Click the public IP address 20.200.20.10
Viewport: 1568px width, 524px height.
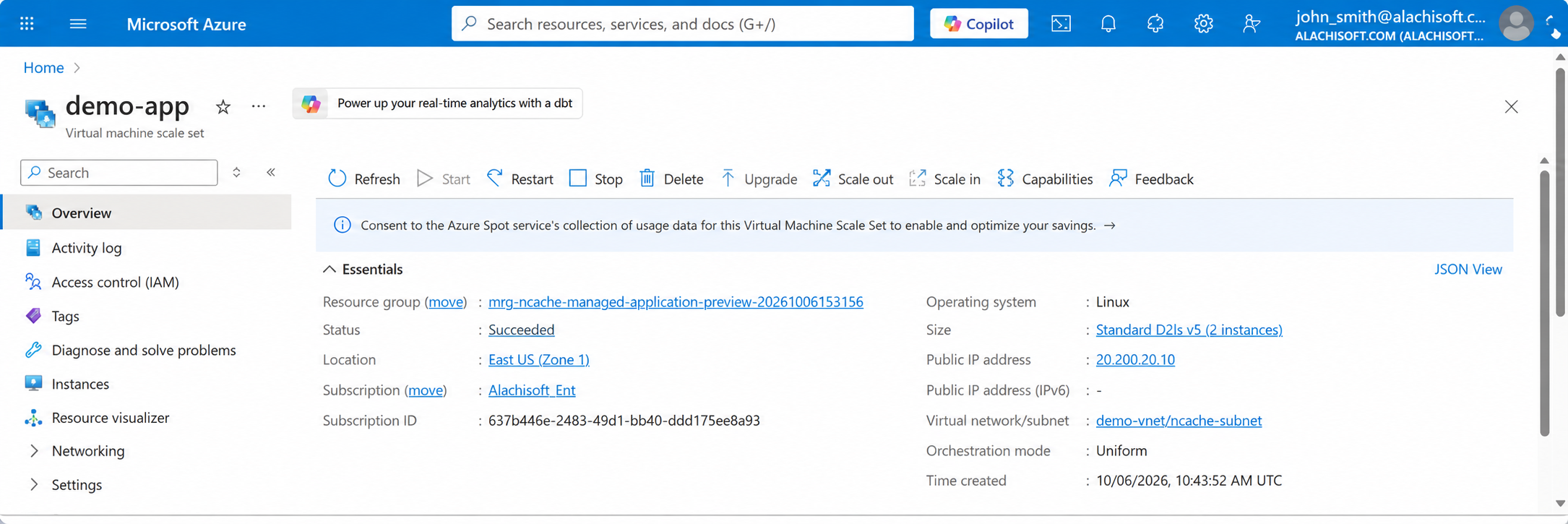tap(1135, 360)
